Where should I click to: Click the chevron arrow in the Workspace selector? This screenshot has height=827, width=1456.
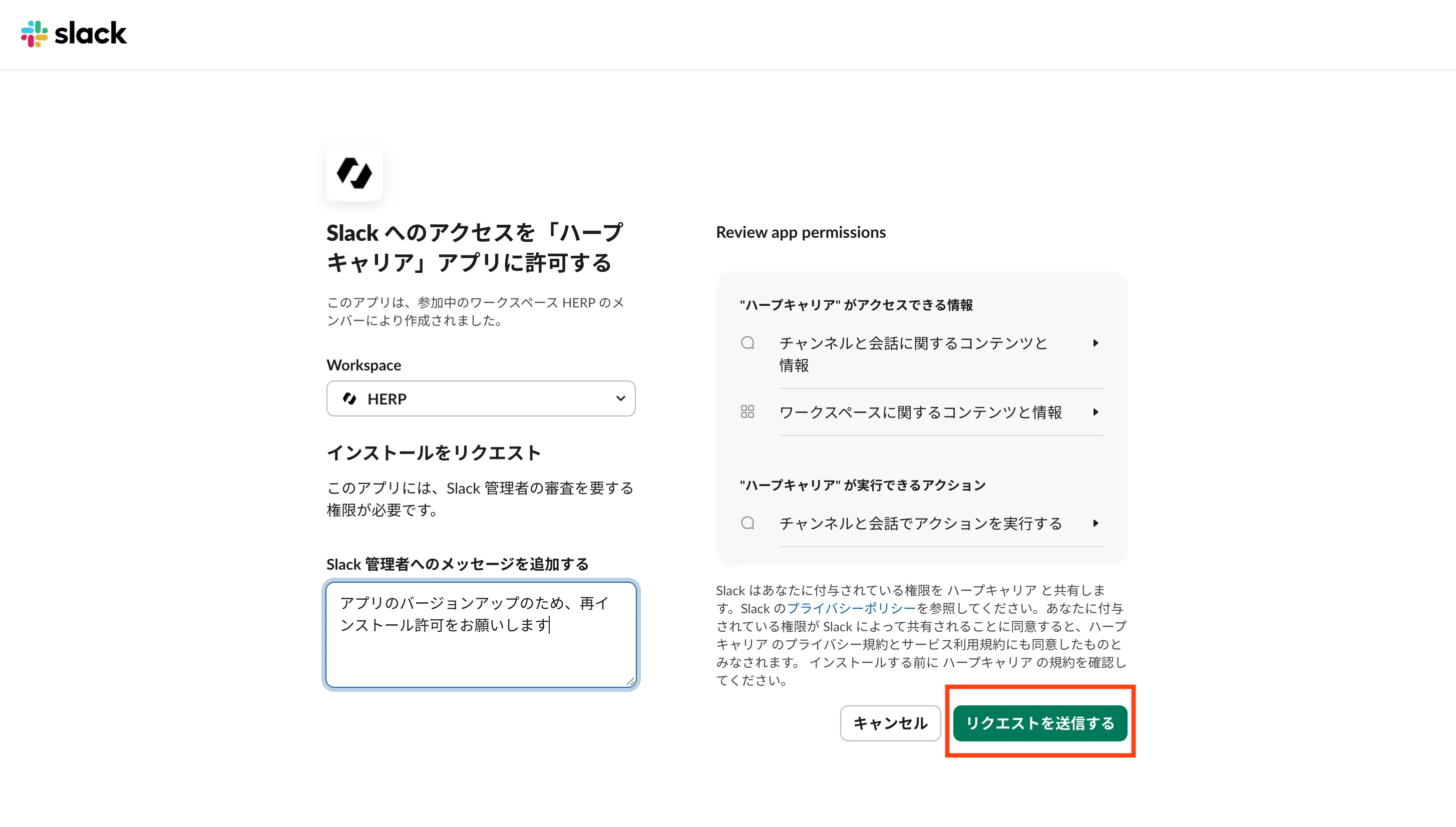coord(620,398)
